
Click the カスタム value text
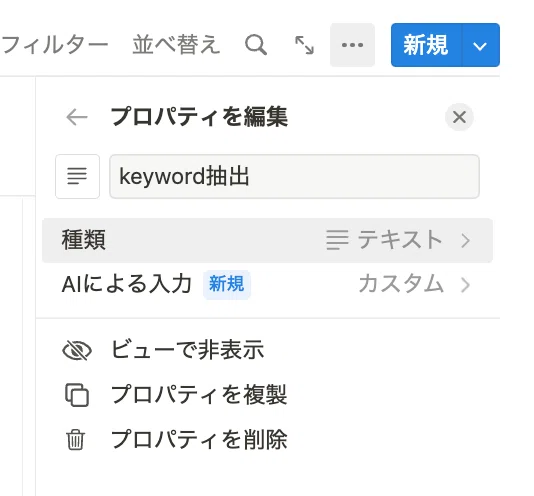(x=401, y=284)
